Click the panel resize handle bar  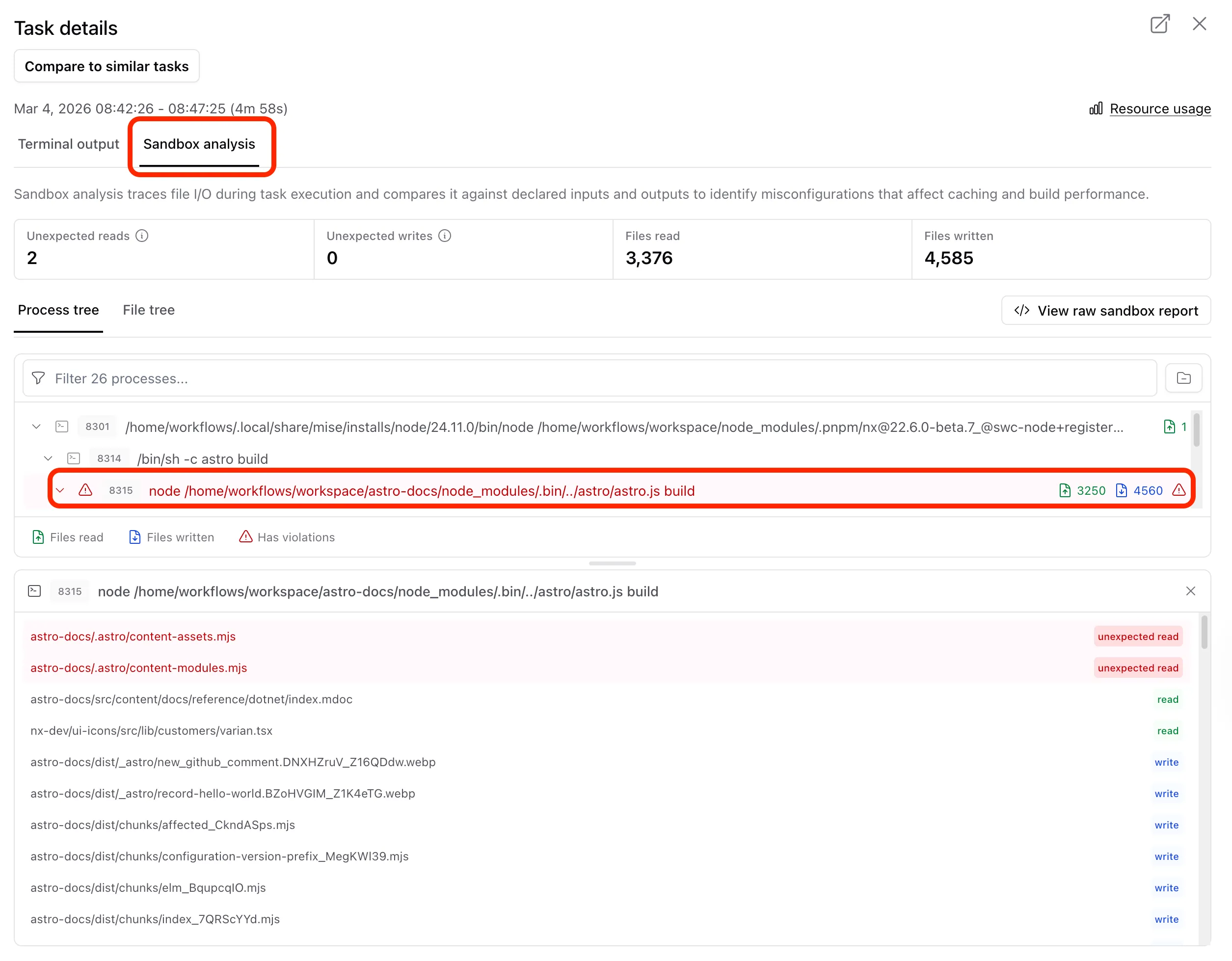(612, 563)
